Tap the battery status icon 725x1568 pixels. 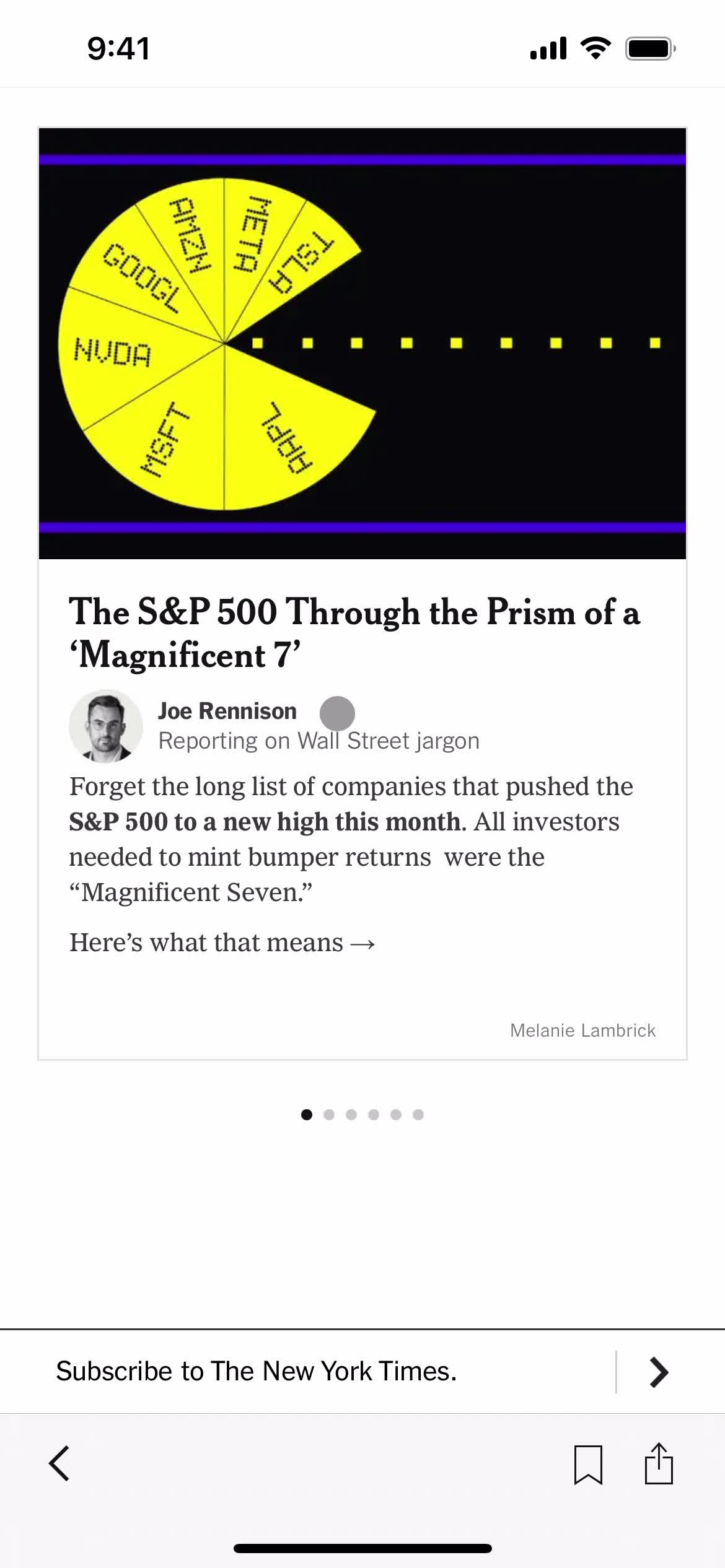(650, 48)
